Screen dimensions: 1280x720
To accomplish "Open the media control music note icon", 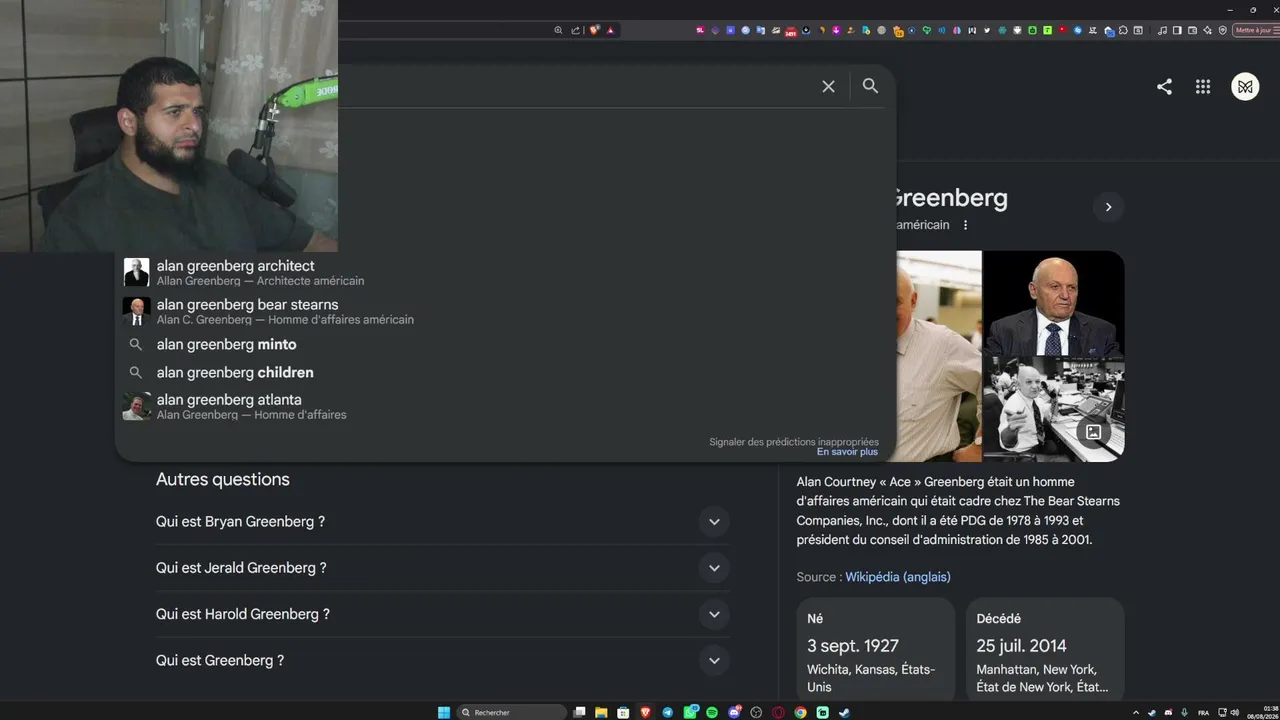I will tap(1162, 30).
